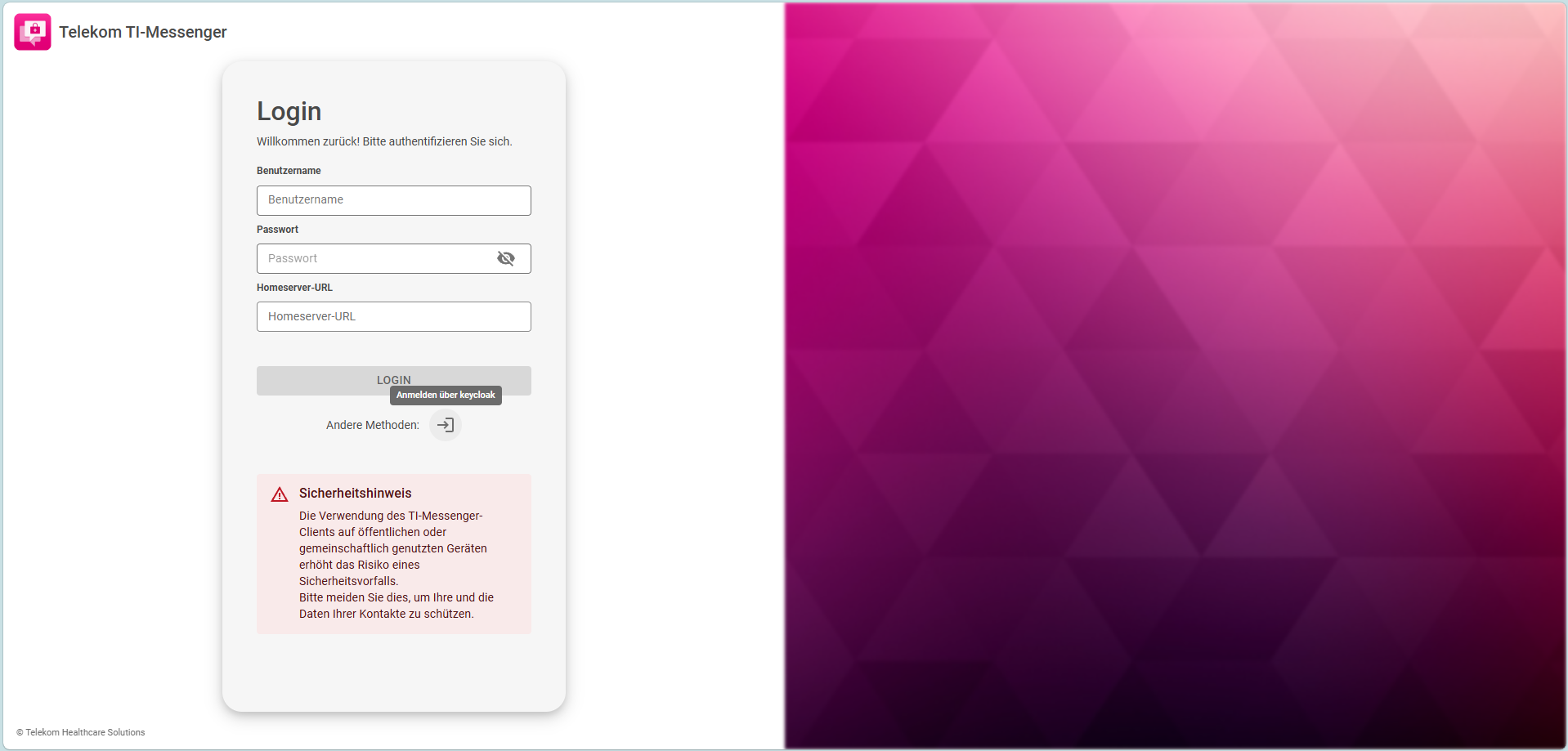Click the 'Die Verwendung des TI-Messenger-' warning text

[x=391, y=516]
